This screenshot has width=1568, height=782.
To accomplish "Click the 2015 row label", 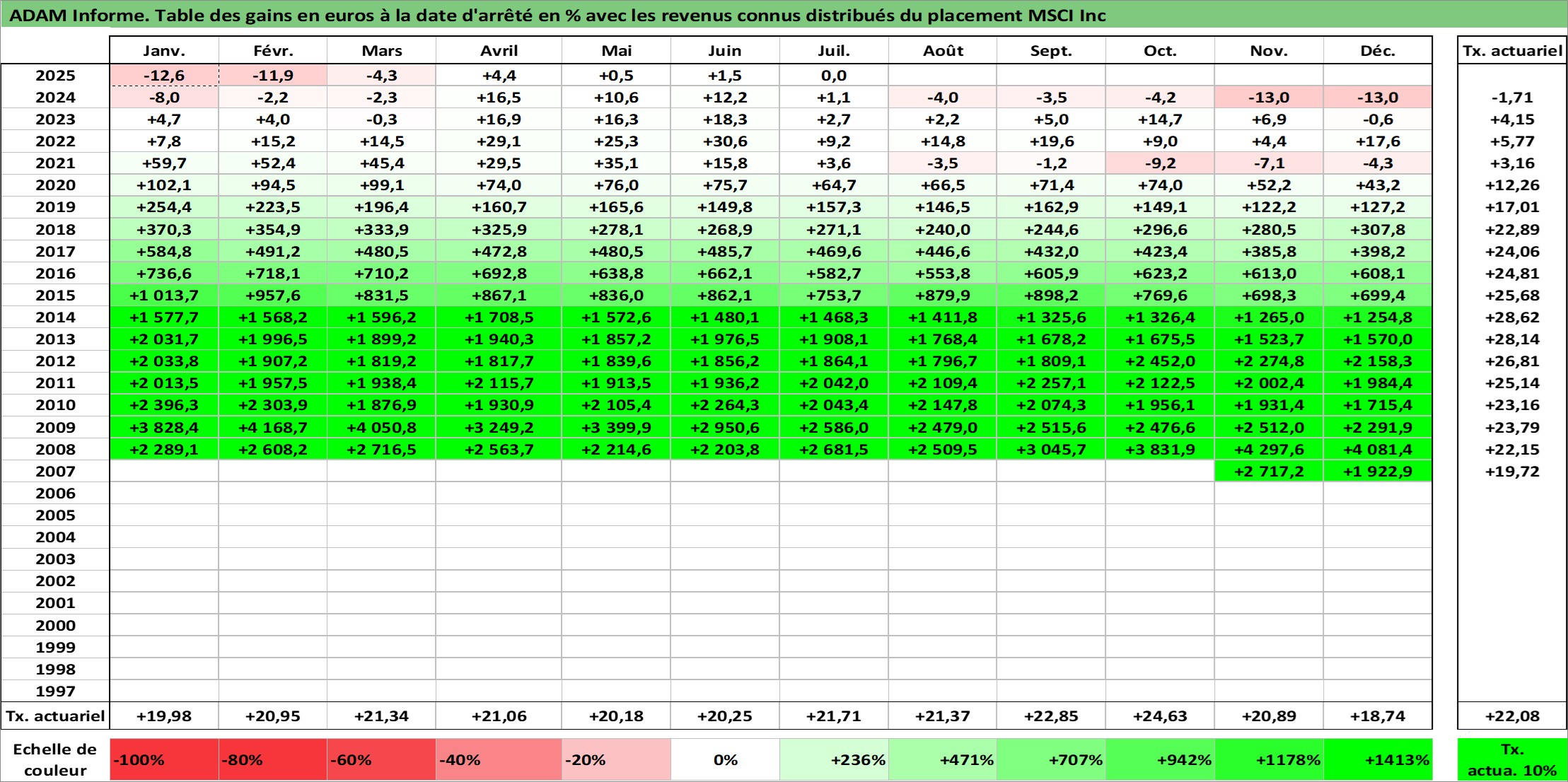I will coord(55,295).
